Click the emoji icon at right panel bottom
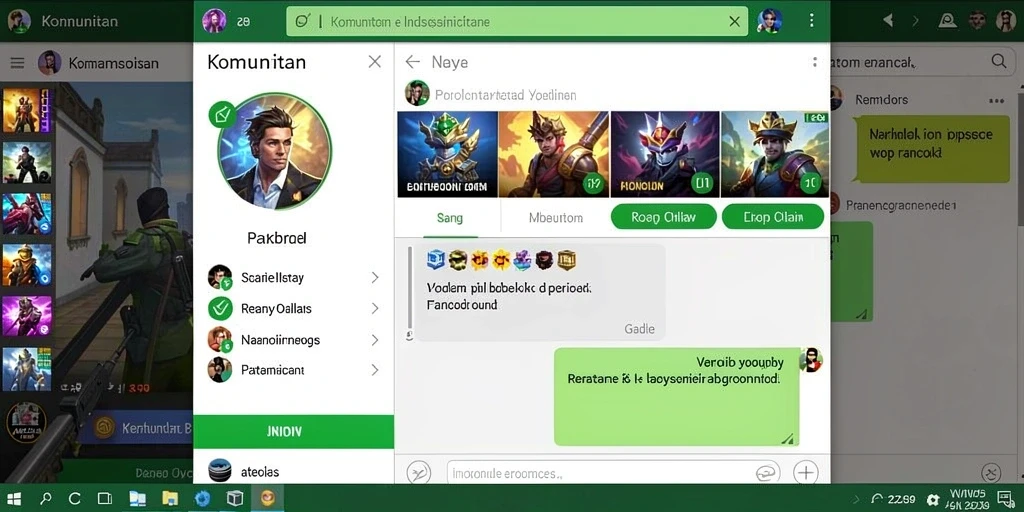This screenshot has height=512, width=1024. [x=991, y=473]
